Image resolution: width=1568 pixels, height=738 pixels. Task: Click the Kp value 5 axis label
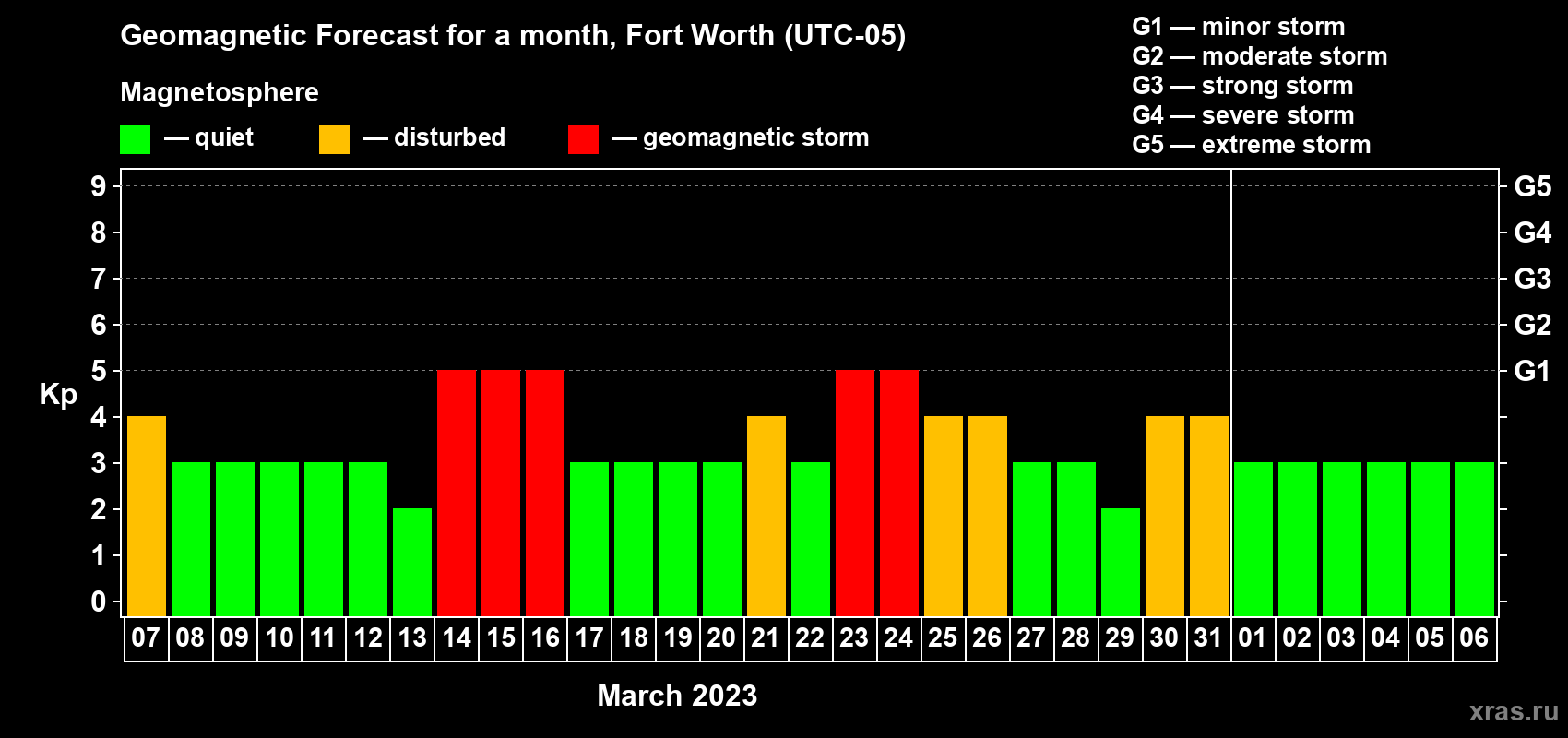tap(99, 371)
